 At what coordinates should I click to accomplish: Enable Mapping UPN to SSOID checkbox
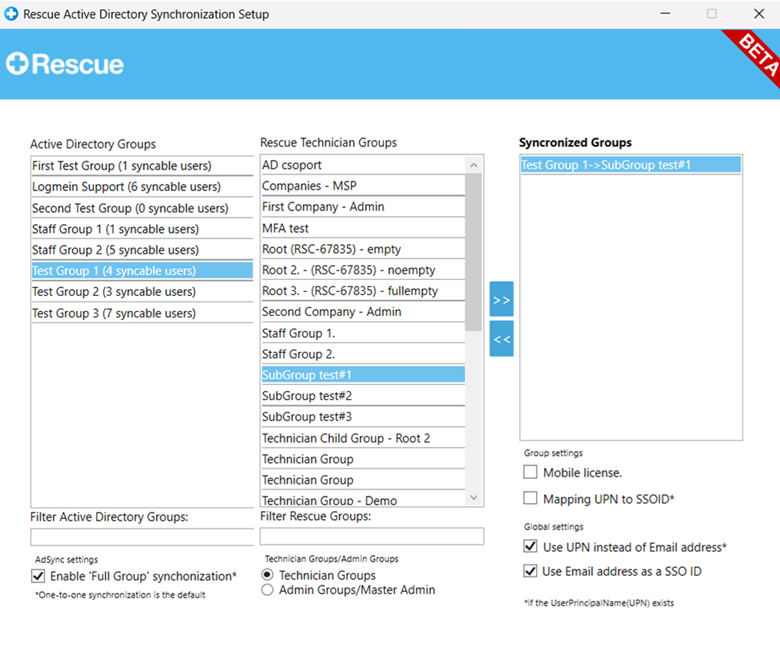(x=530, y=498)
